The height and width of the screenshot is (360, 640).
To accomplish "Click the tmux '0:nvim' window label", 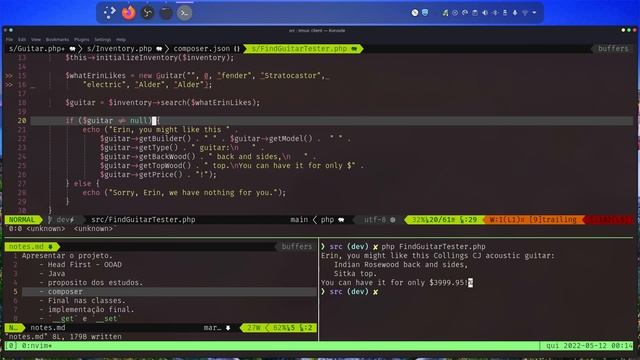I will [x=37, y=346].
